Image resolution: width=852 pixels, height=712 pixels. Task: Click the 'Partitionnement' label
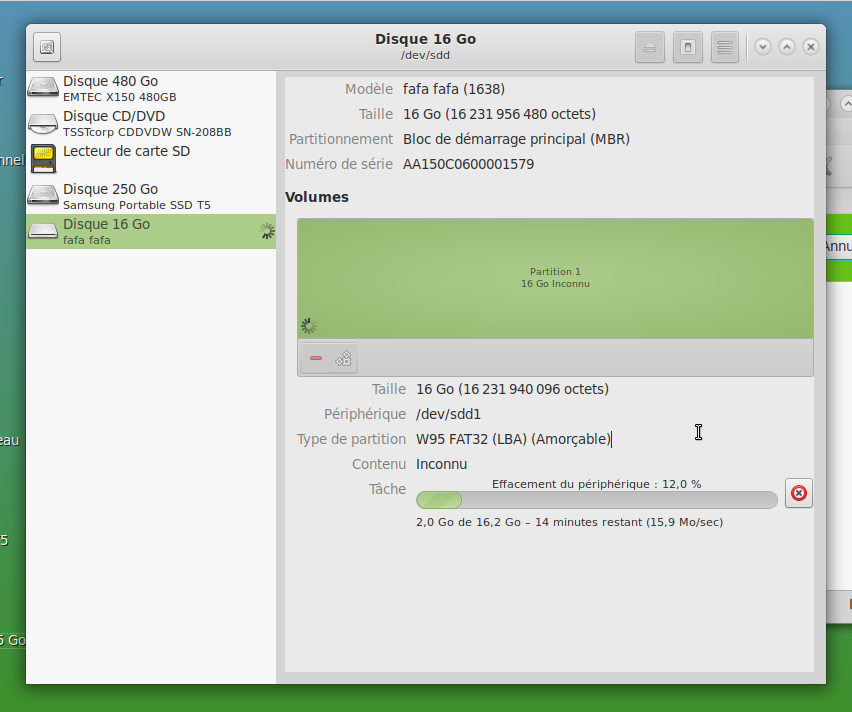click(x=341, y=139)
